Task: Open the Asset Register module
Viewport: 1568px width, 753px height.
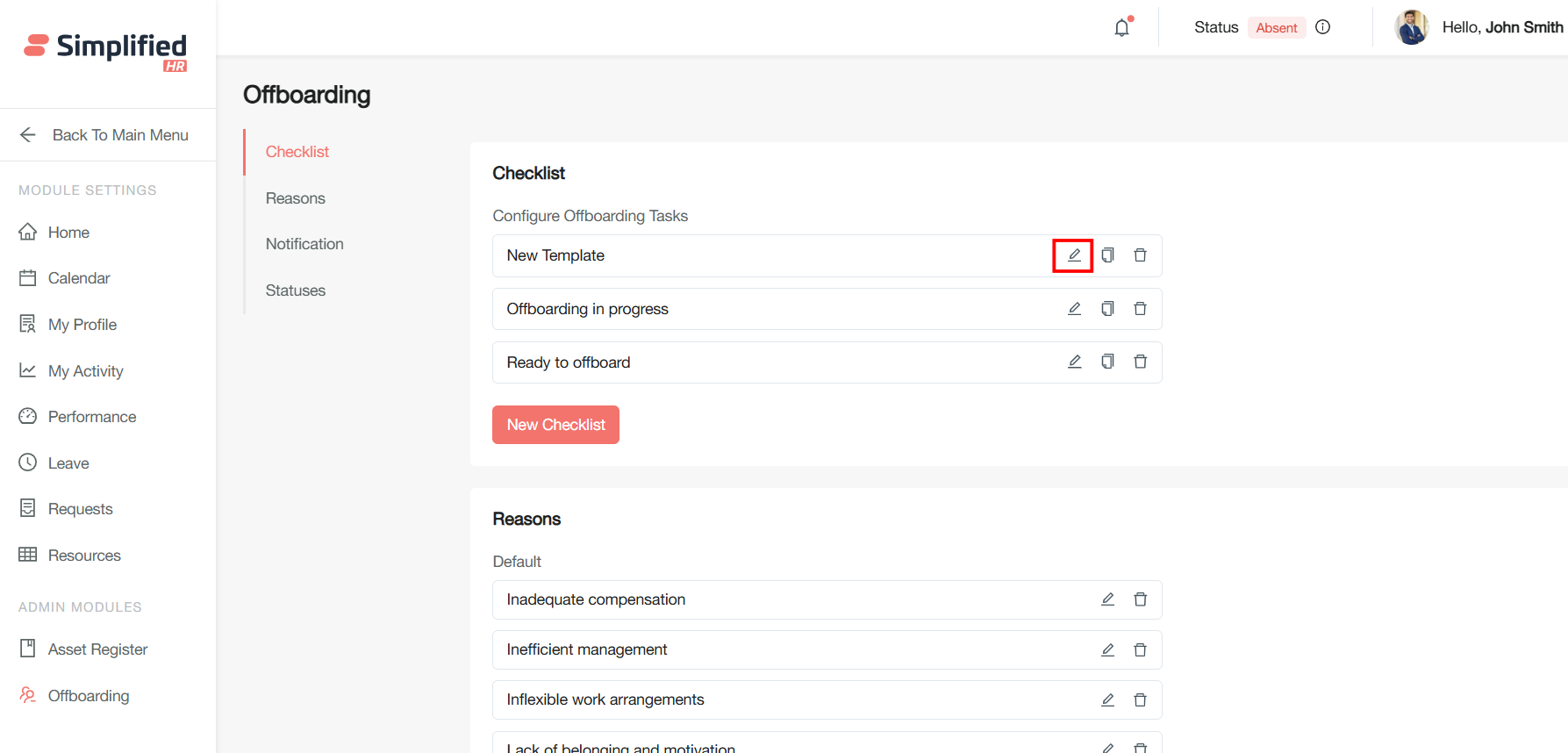Action: (97, 649)
